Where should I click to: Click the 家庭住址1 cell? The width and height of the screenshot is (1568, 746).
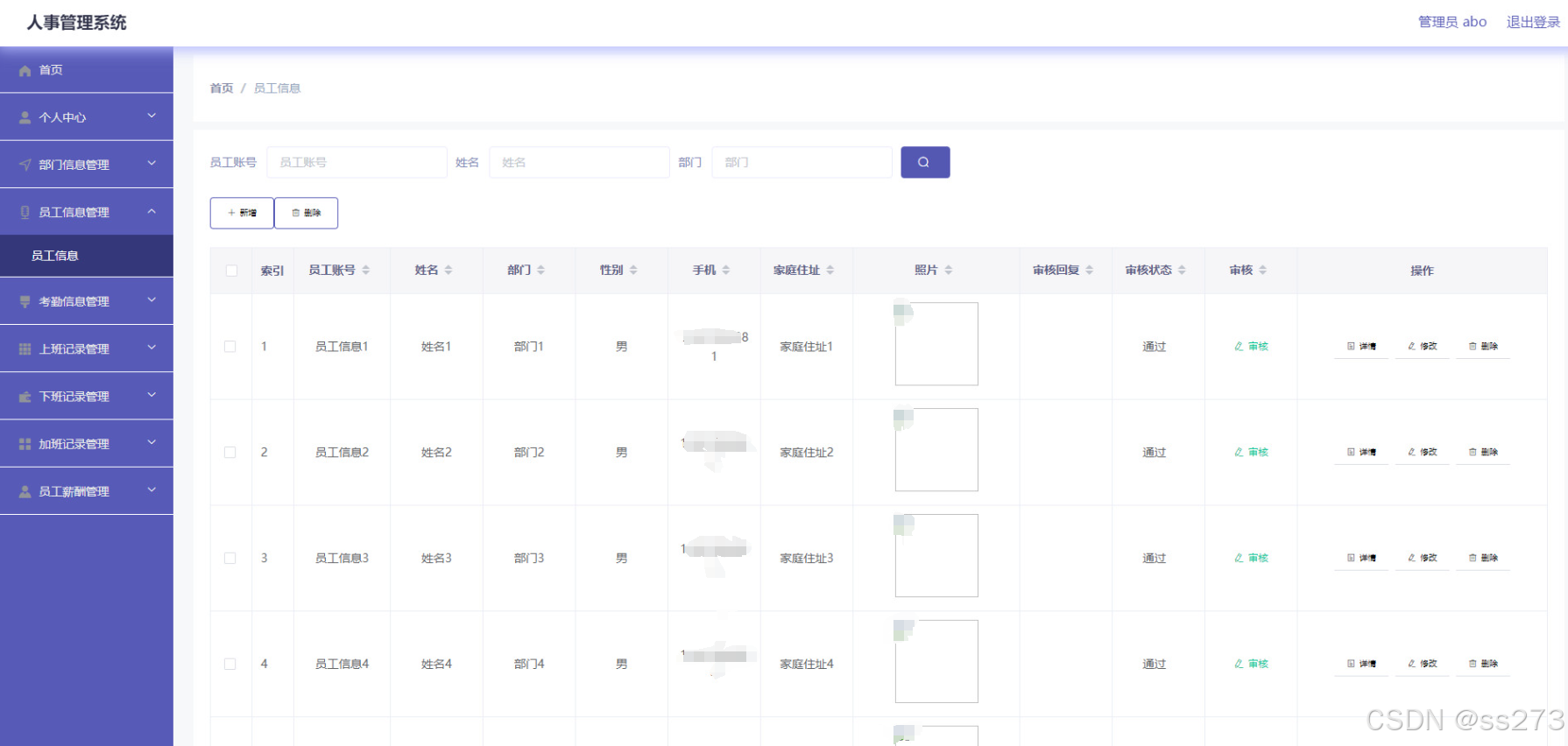pyautogui.click(x=807, y=347)
